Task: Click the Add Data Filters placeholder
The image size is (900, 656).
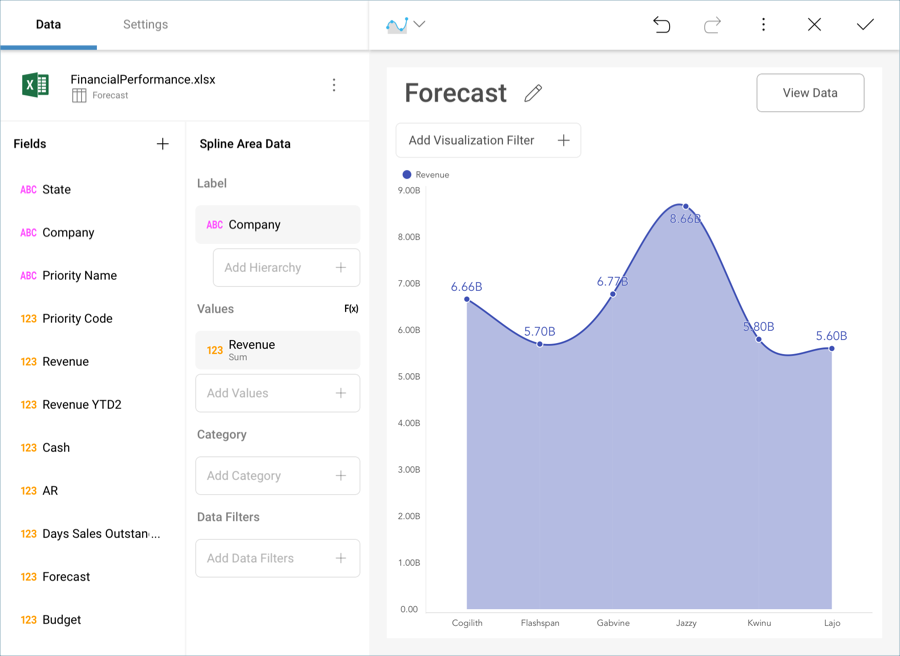Action: [x=277, y=558]
